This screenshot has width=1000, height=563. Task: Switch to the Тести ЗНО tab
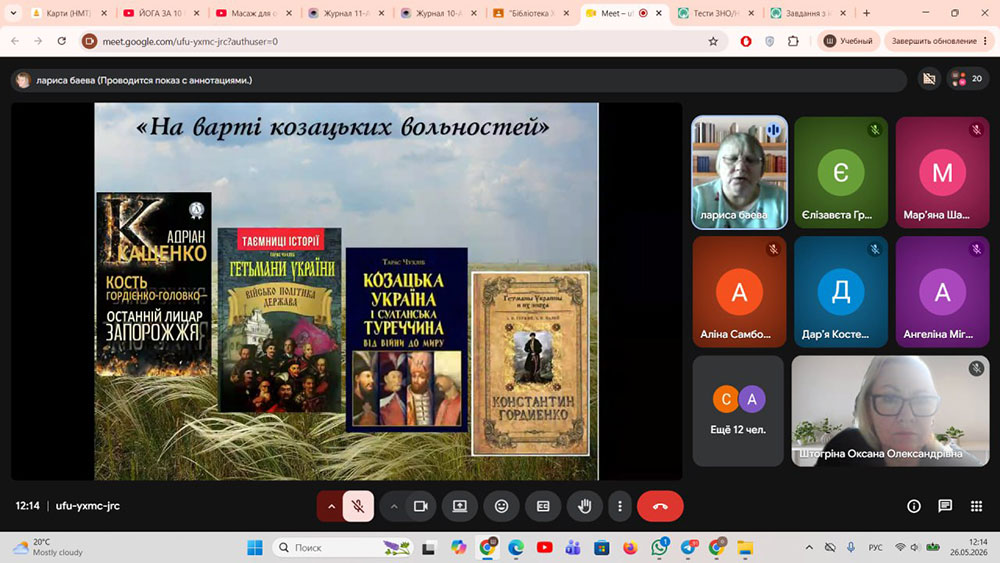pyautogui.click(x=716, y=13)
